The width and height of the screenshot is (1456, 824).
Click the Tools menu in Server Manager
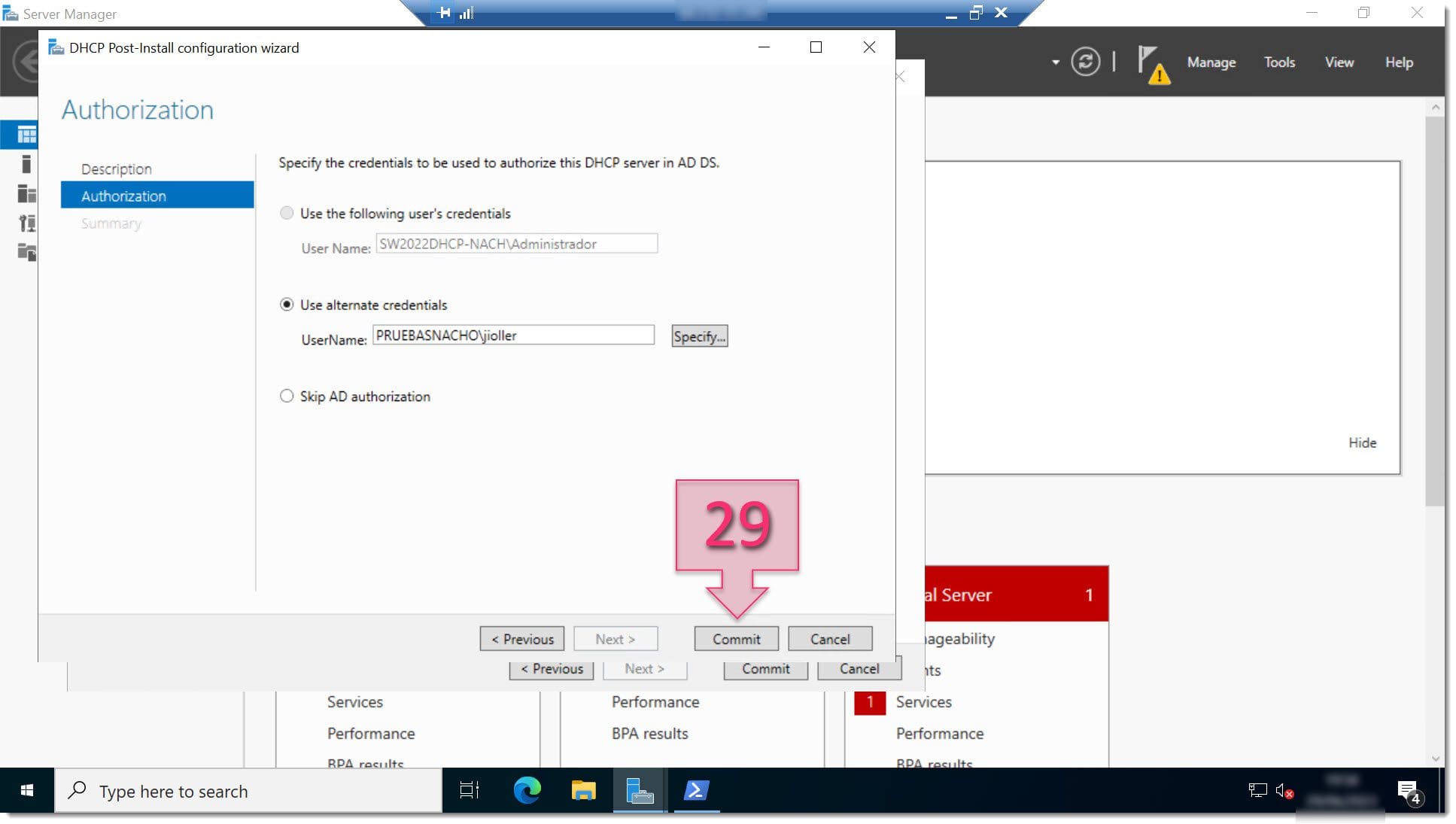(1281, 62)
